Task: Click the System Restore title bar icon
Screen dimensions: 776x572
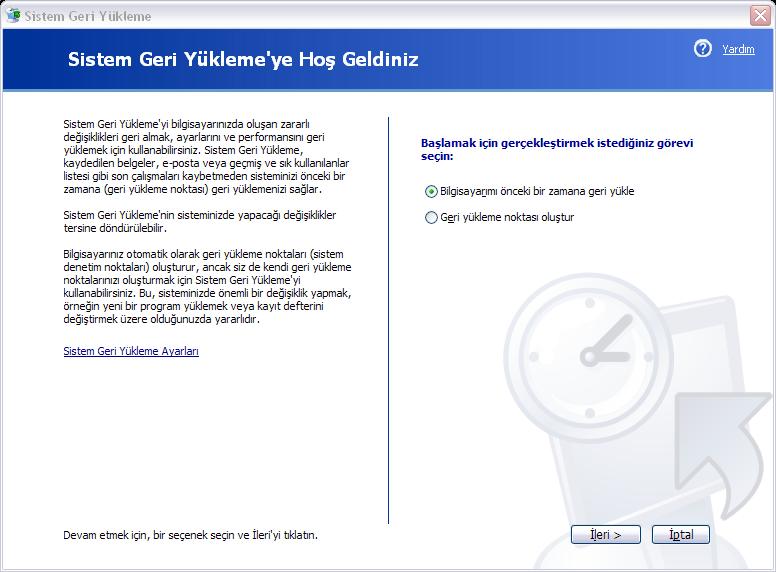Action: pos(13,15)
